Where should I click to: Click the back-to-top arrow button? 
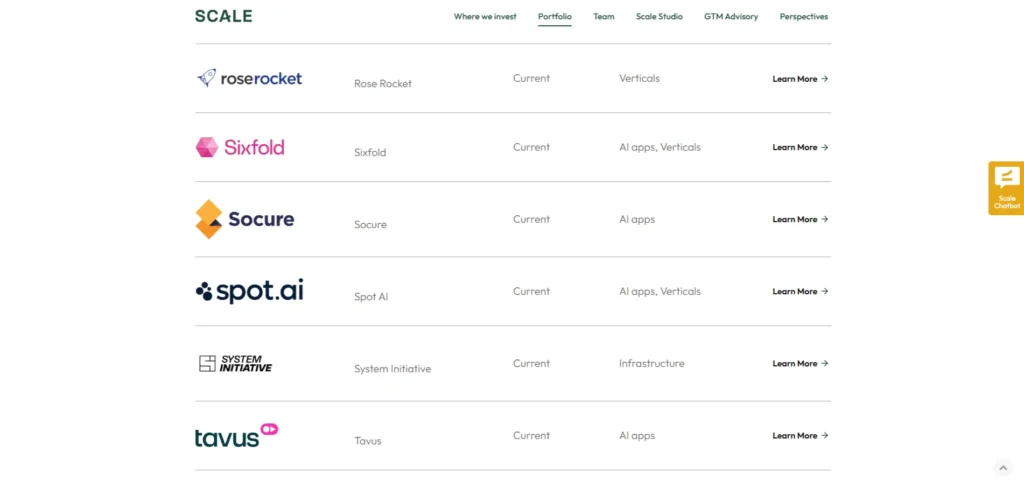click(1002, 468)
